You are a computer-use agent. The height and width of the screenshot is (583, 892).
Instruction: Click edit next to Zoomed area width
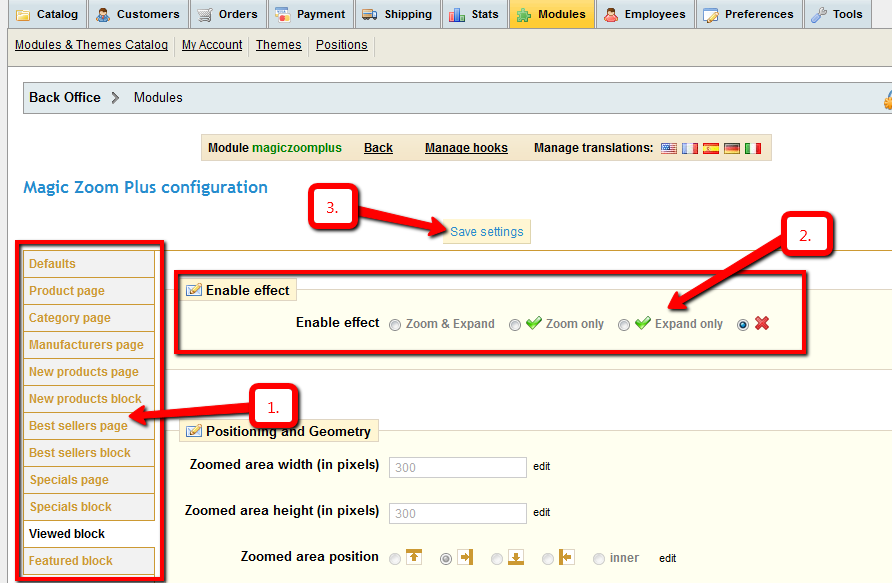(x=542, y=466)
